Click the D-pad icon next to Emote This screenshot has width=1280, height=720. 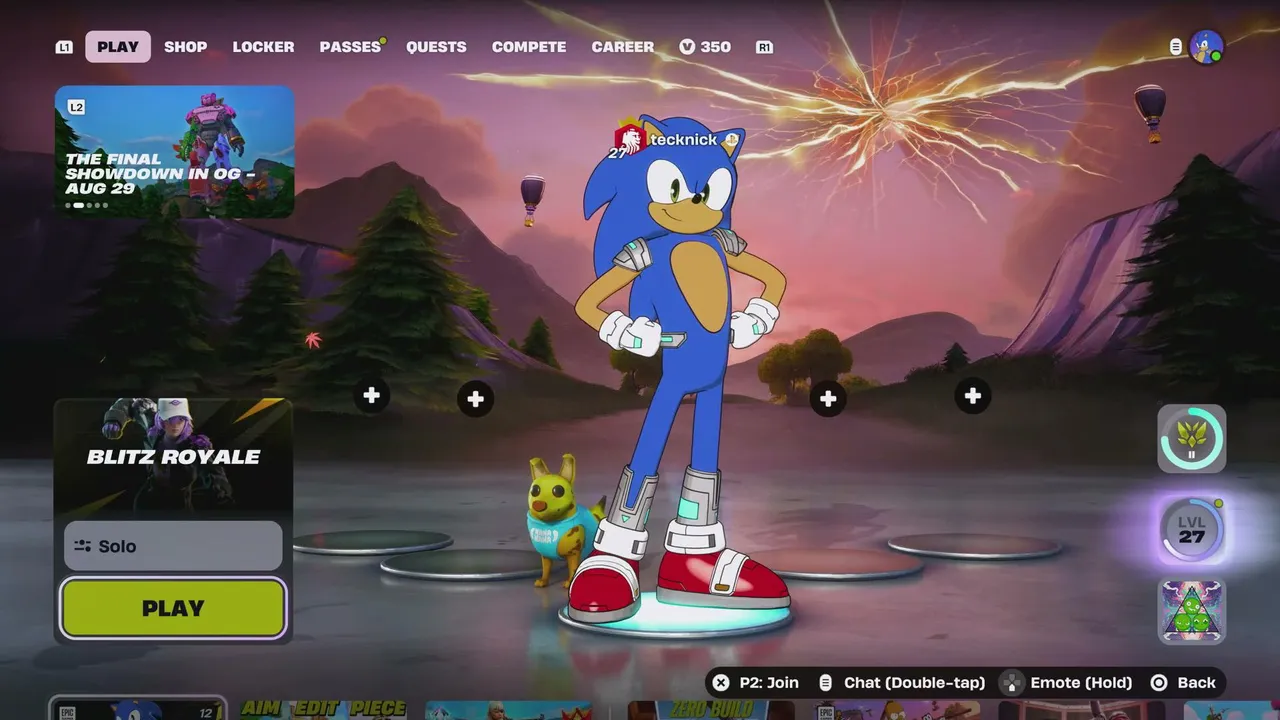(x=1012, y=683)
